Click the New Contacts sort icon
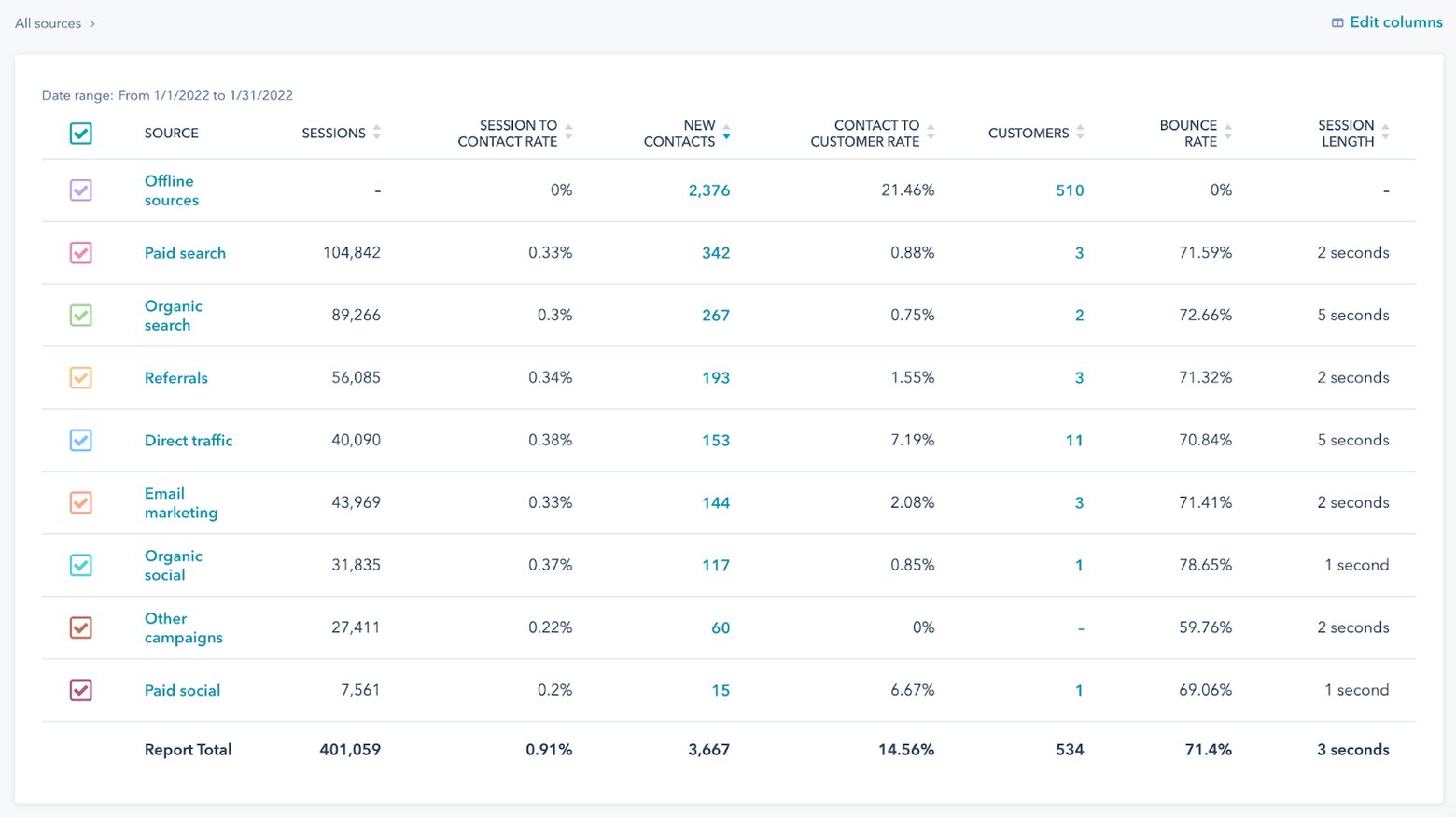1456x817 pixels. tap(726, 133)
